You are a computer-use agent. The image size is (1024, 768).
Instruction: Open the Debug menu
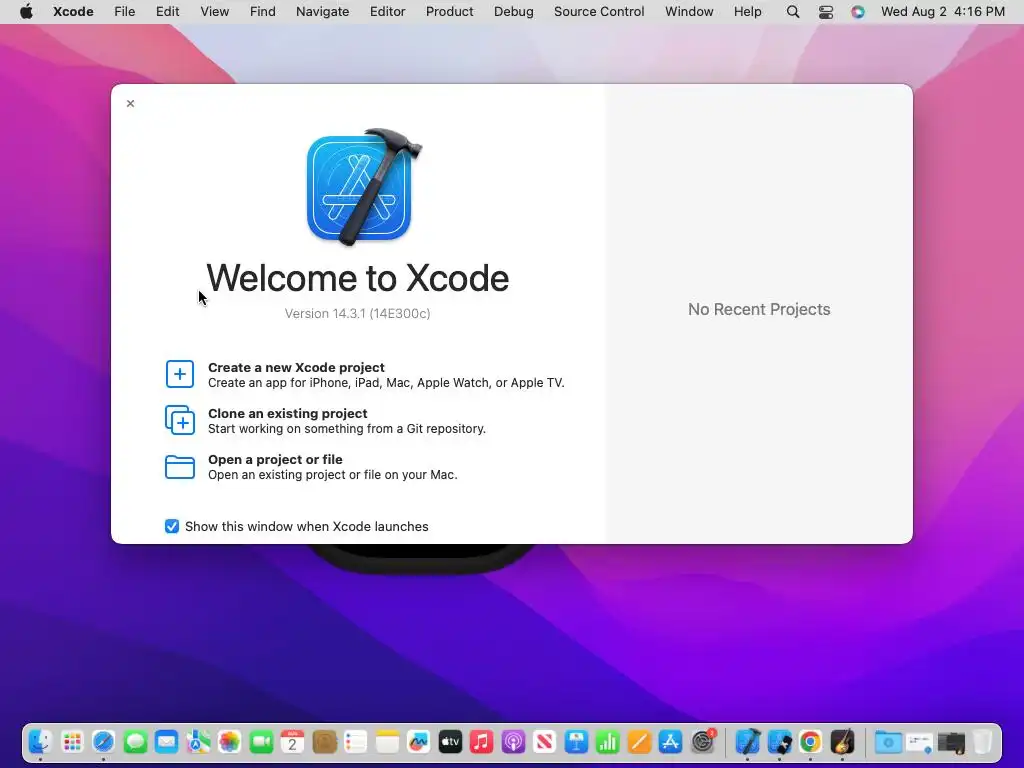coord(513,12)
